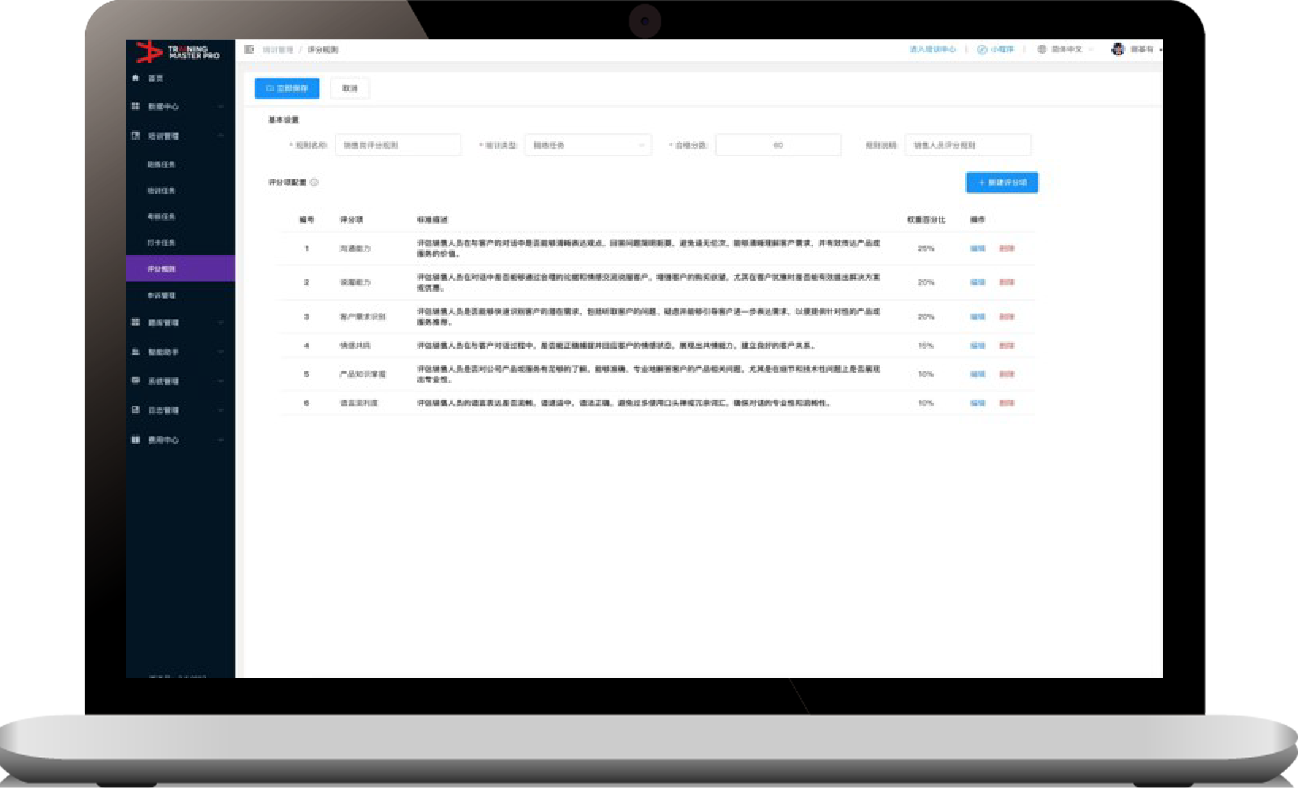Click the Training Master Pro logo

point(178,51)
